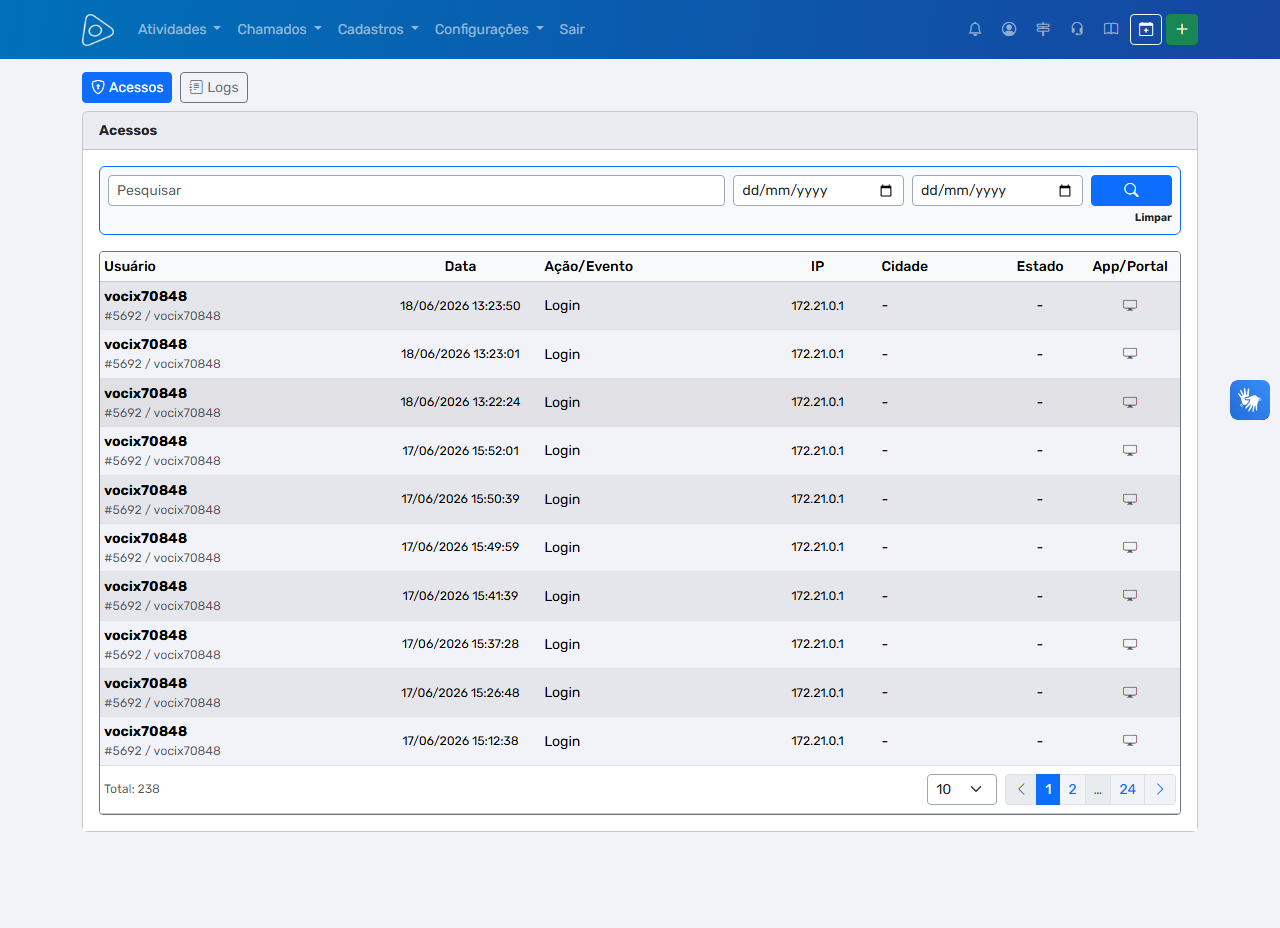
Task: Click the monitor icon in the 13:23:01 row
Action: (1130, 354)
